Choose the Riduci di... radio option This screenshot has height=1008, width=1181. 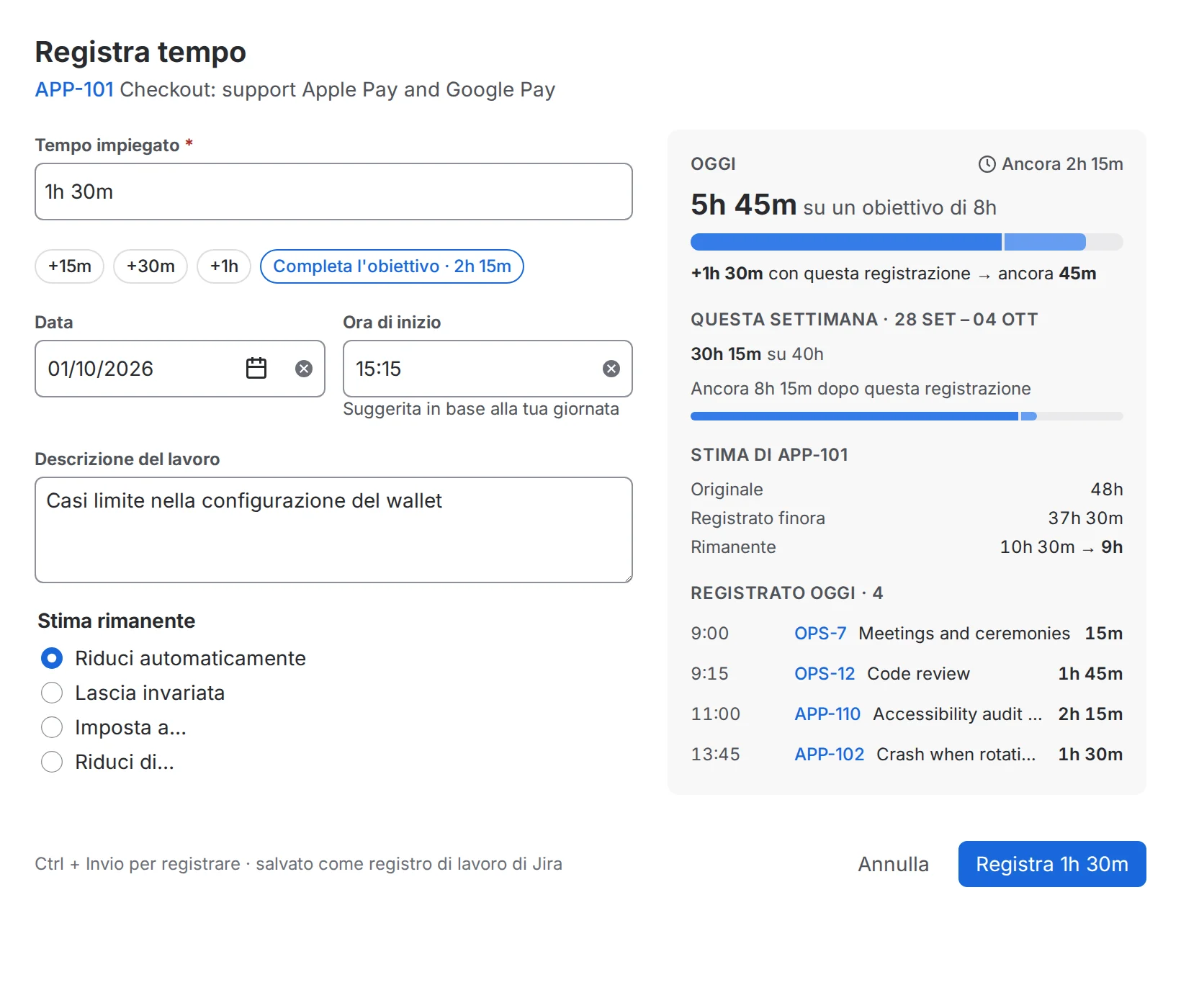click(52, 762)
